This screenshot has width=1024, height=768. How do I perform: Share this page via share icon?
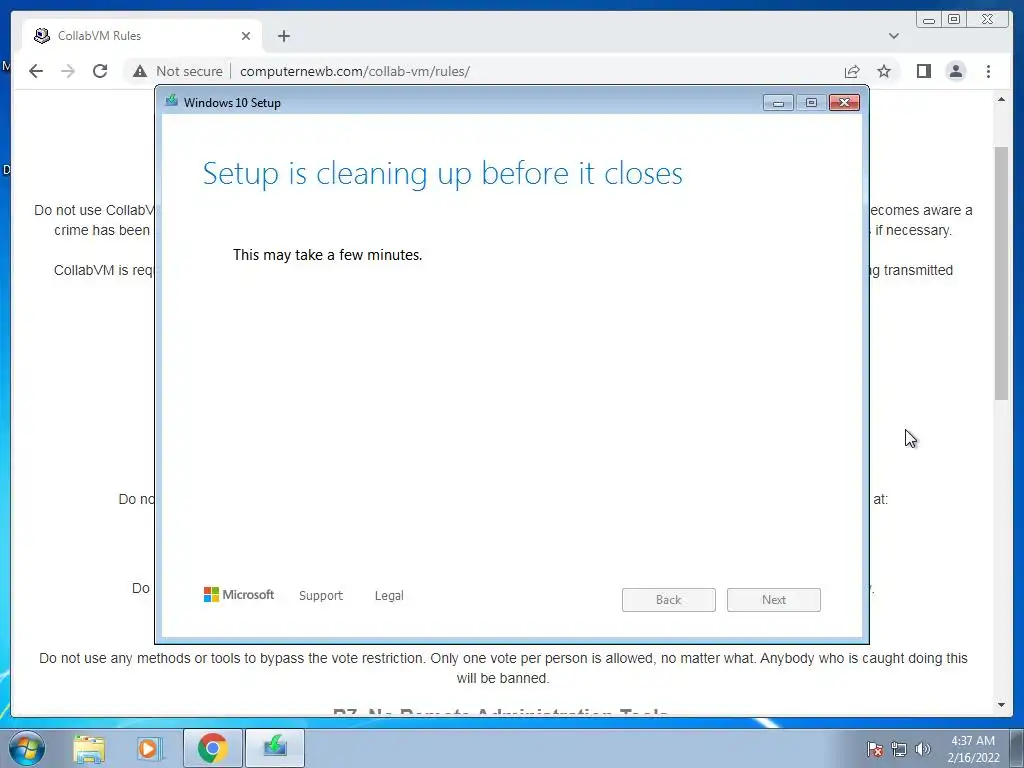[852, 71]
